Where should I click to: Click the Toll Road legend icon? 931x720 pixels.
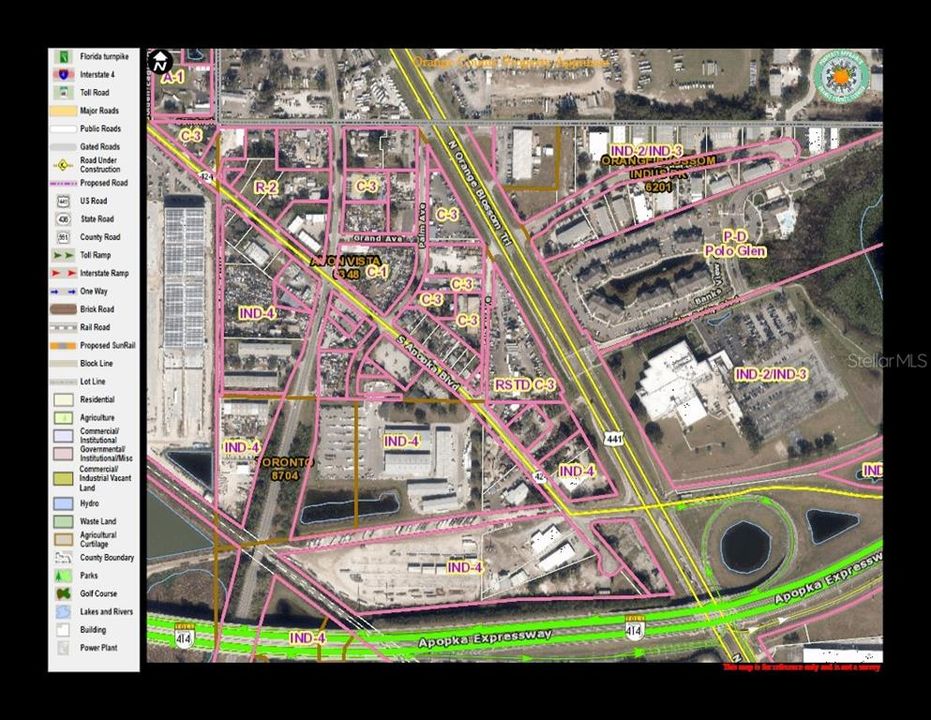click(62, 92)
